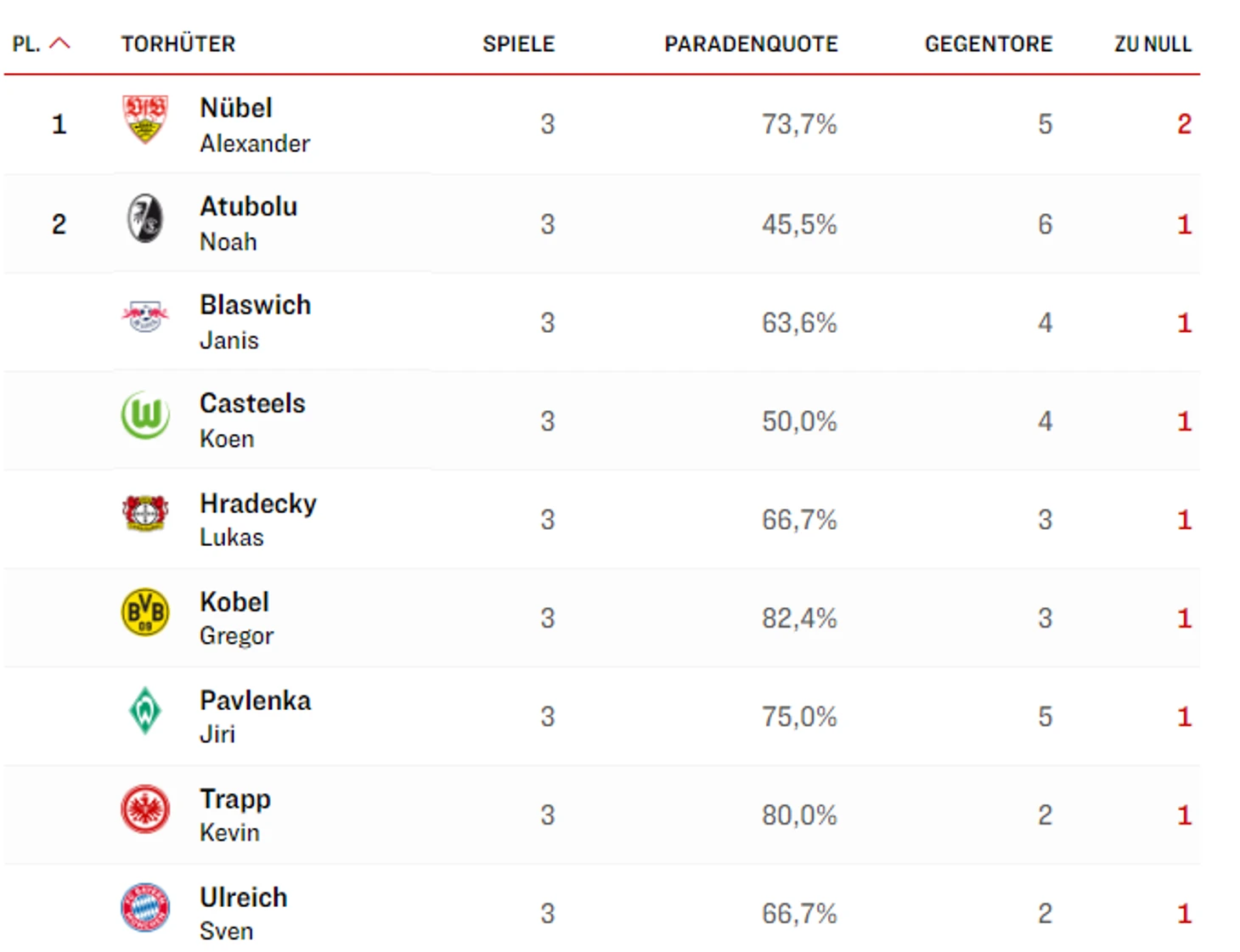
Task: Sort table by Paradenquote column
Action: [751, 44]
